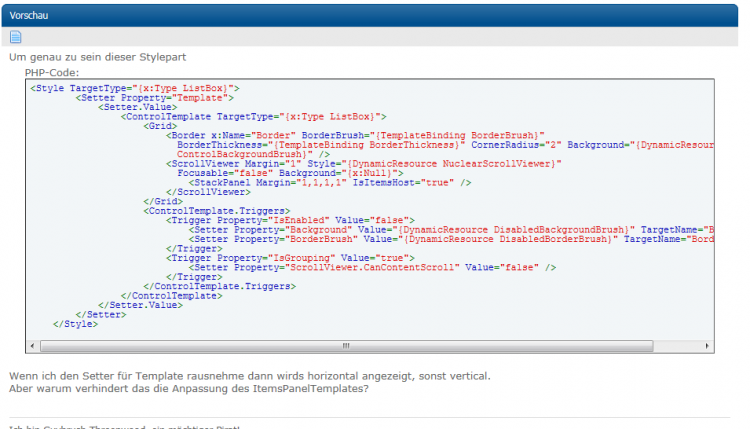Click the closing </Style> line
The image size is (750, 429).
(76, 324)
